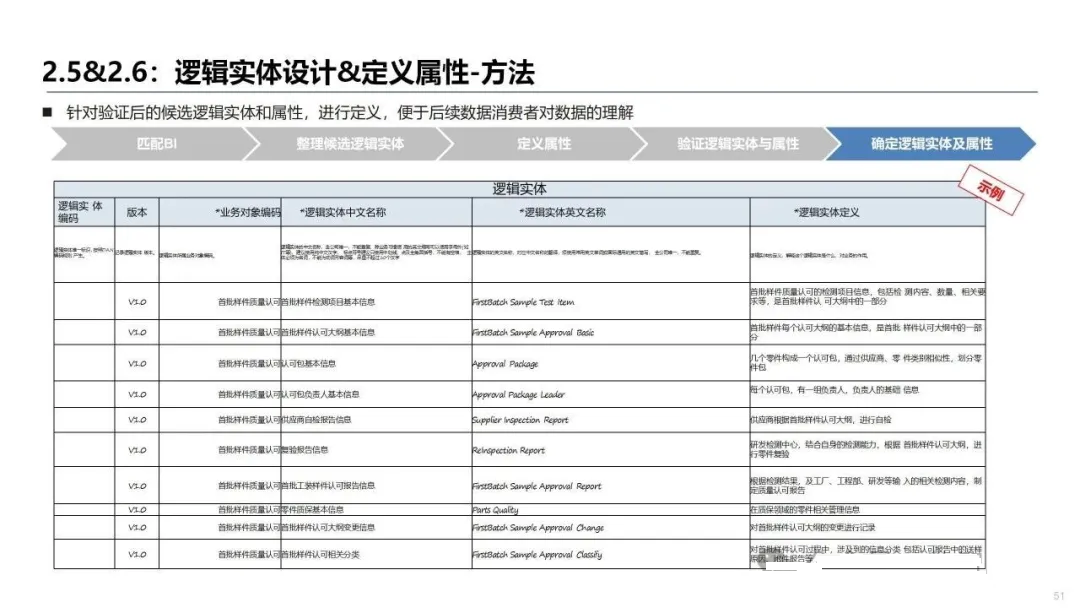The height and width of the screenshot is (608, 1080).
Task: Click the page number 51
Action: tap(1060, 593)
